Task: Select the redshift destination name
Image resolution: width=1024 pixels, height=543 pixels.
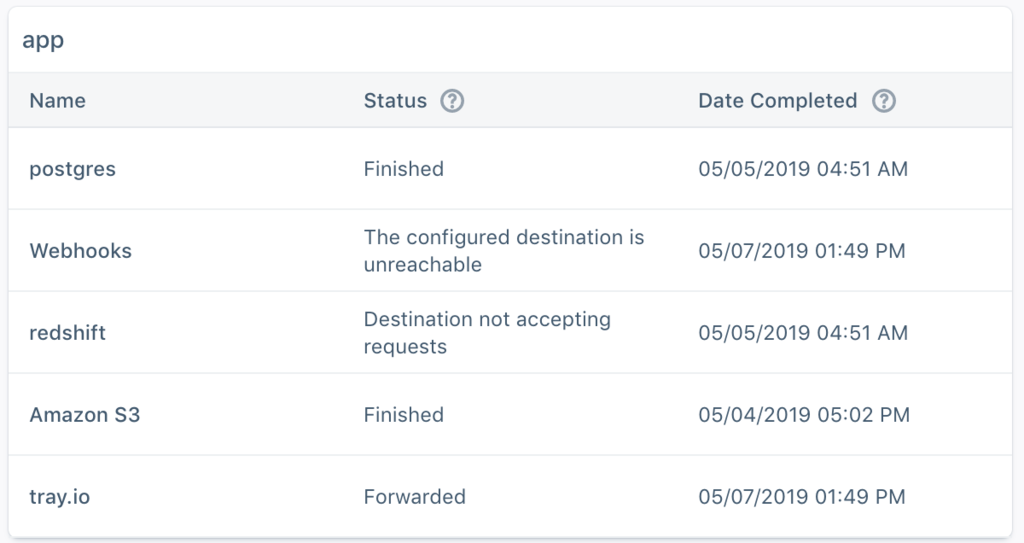Action: 67,333
